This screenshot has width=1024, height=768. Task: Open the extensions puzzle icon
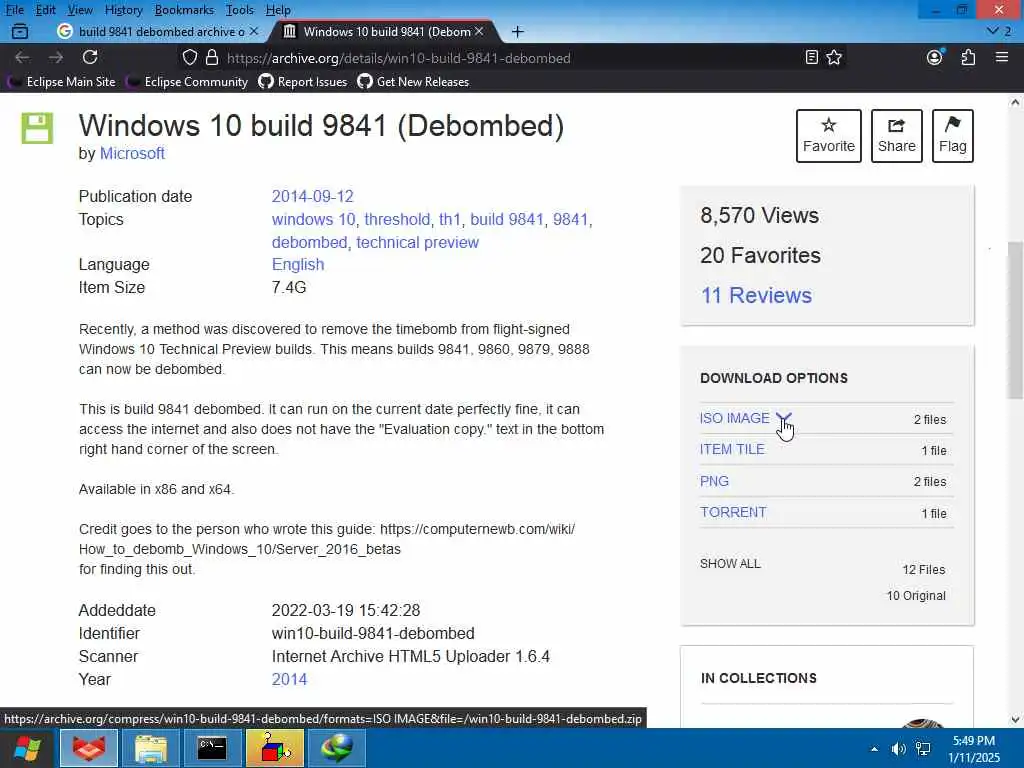pos(968,57)
